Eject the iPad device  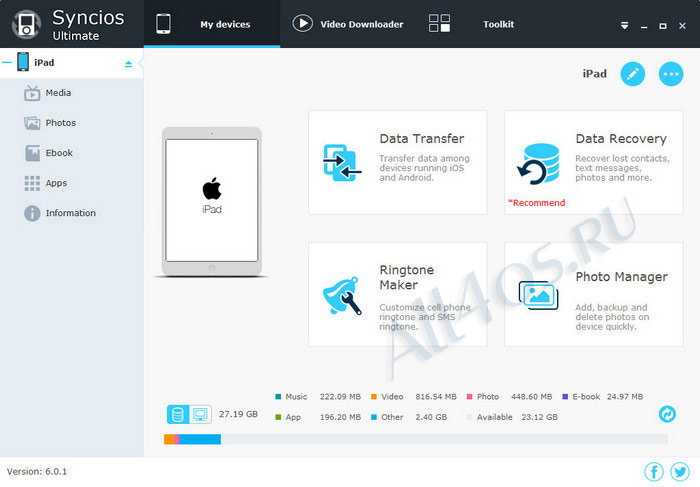129,64
